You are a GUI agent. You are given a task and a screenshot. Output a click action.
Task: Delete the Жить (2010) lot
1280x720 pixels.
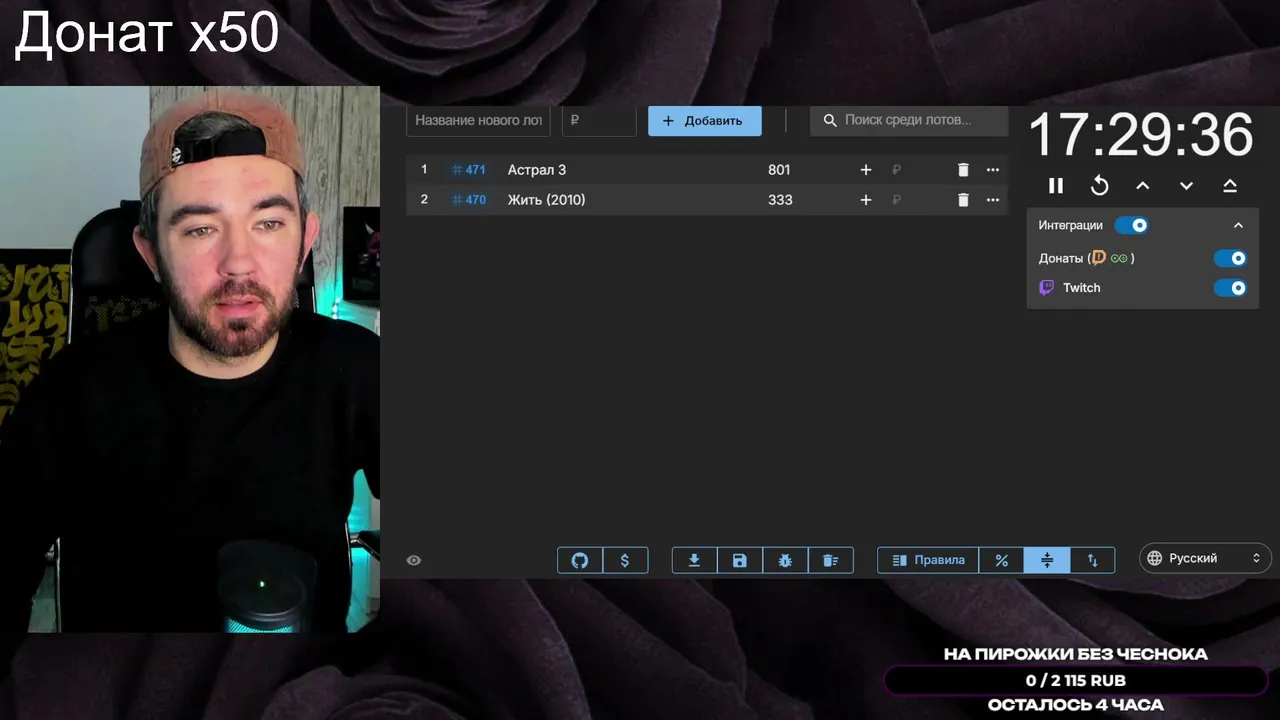(x=963, y=200)
